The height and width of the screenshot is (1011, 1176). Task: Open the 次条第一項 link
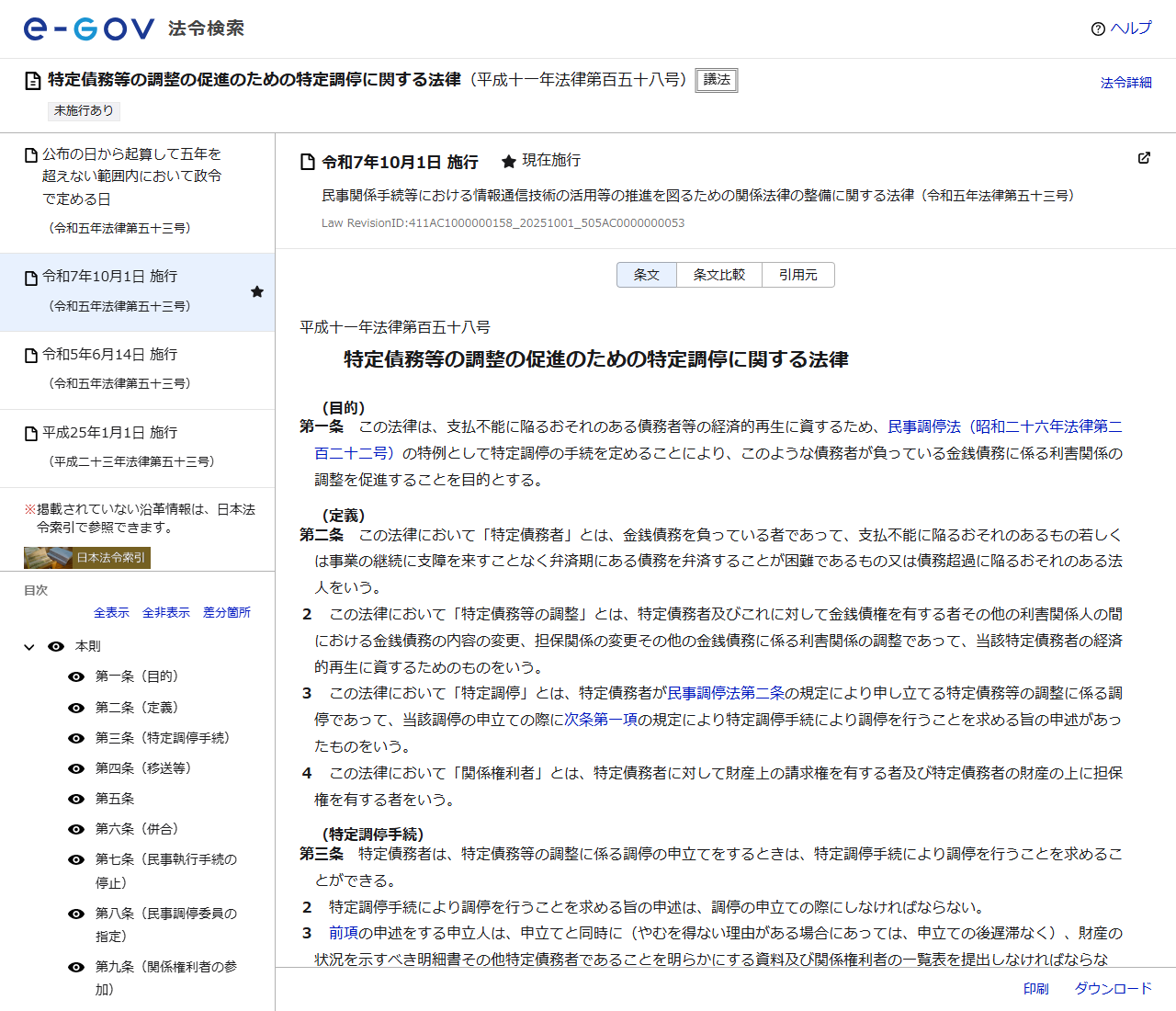pos(601,720)
